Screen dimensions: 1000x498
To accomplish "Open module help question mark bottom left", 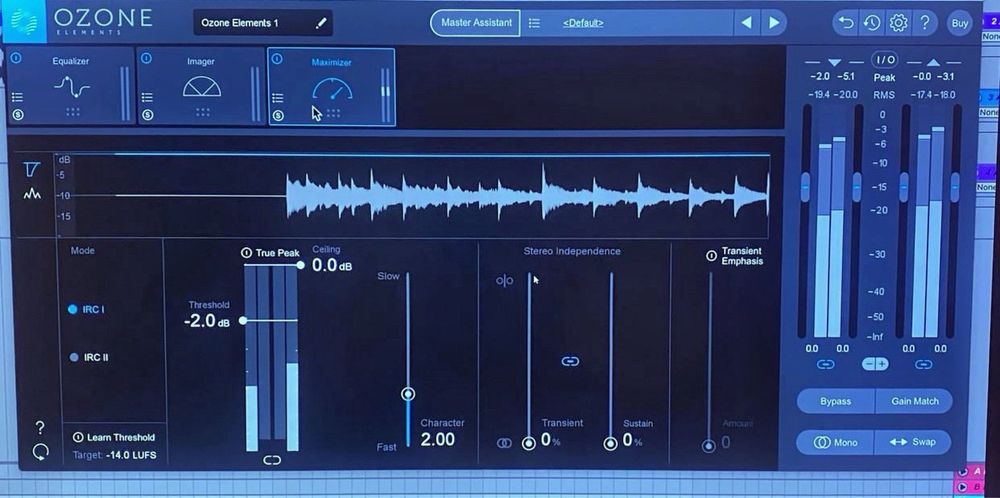I will click(40, 428).
